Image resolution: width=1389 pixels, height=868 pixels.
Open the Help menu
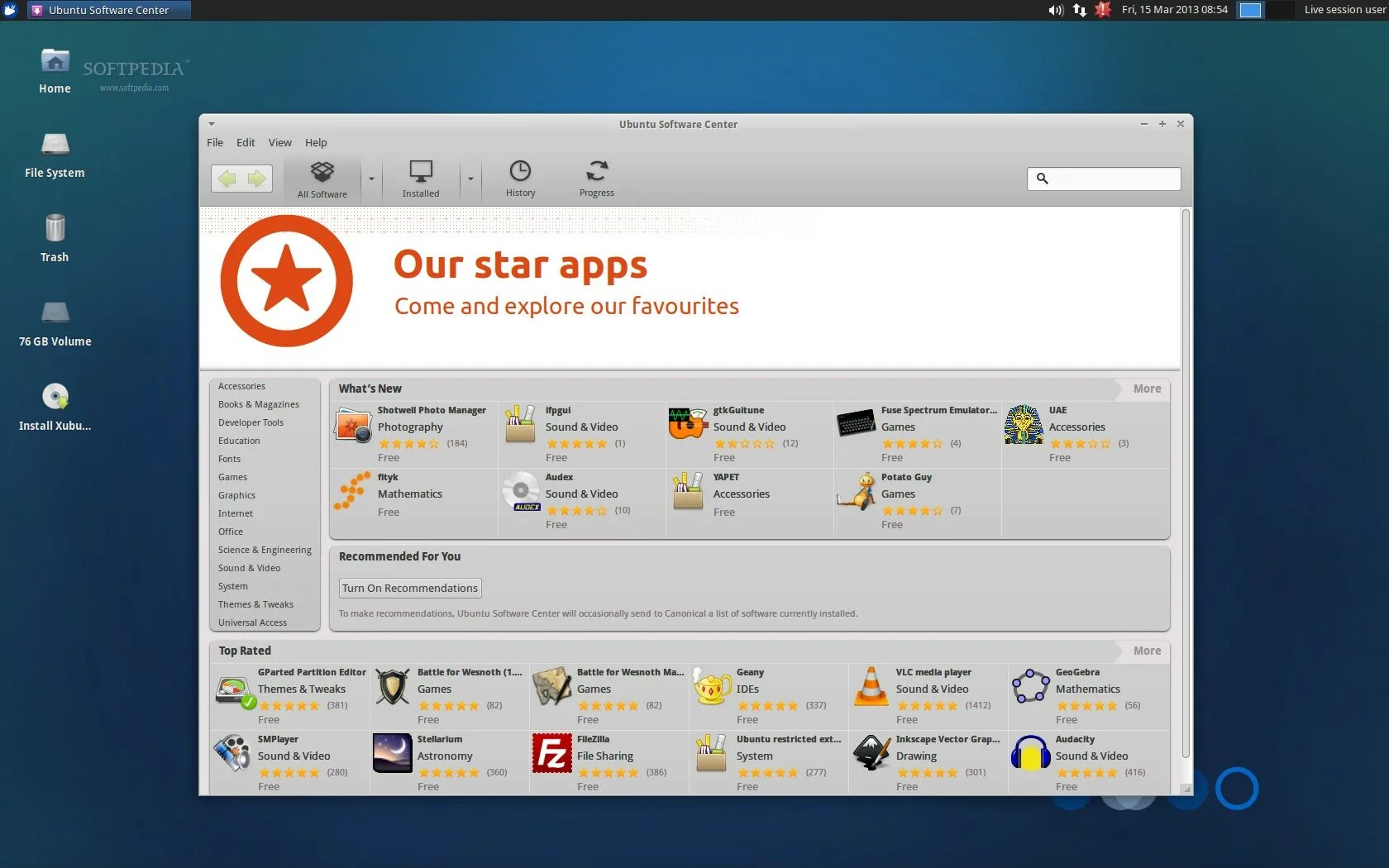click(316, 142)
